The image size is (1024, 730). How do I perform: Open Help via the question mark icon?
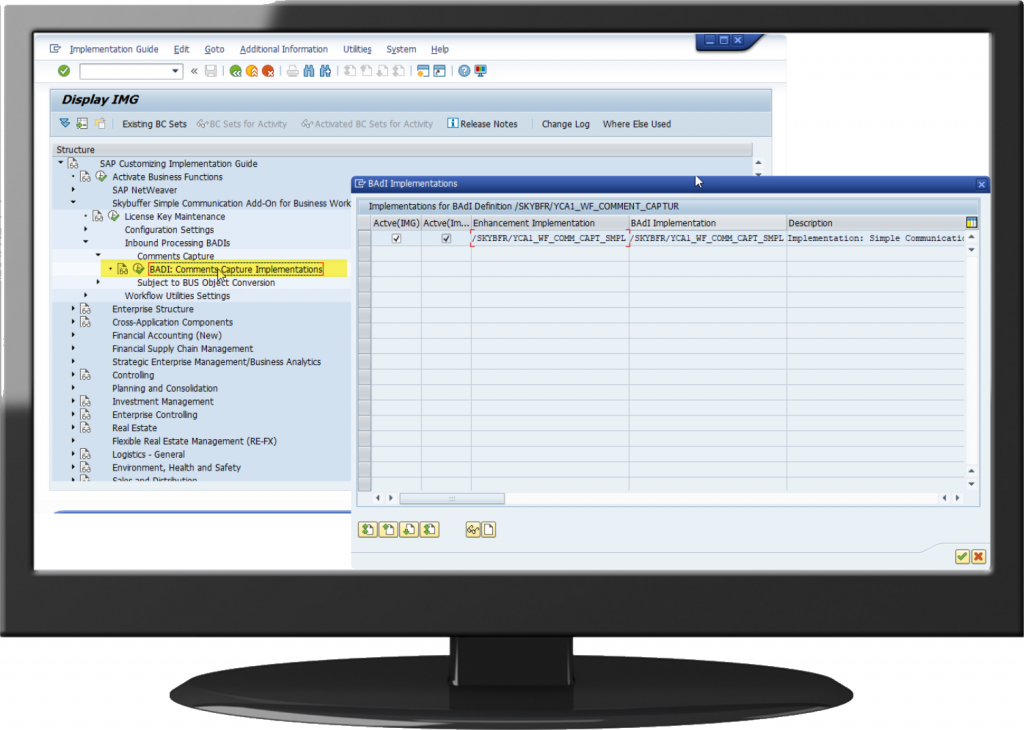(x=464, y=71)
